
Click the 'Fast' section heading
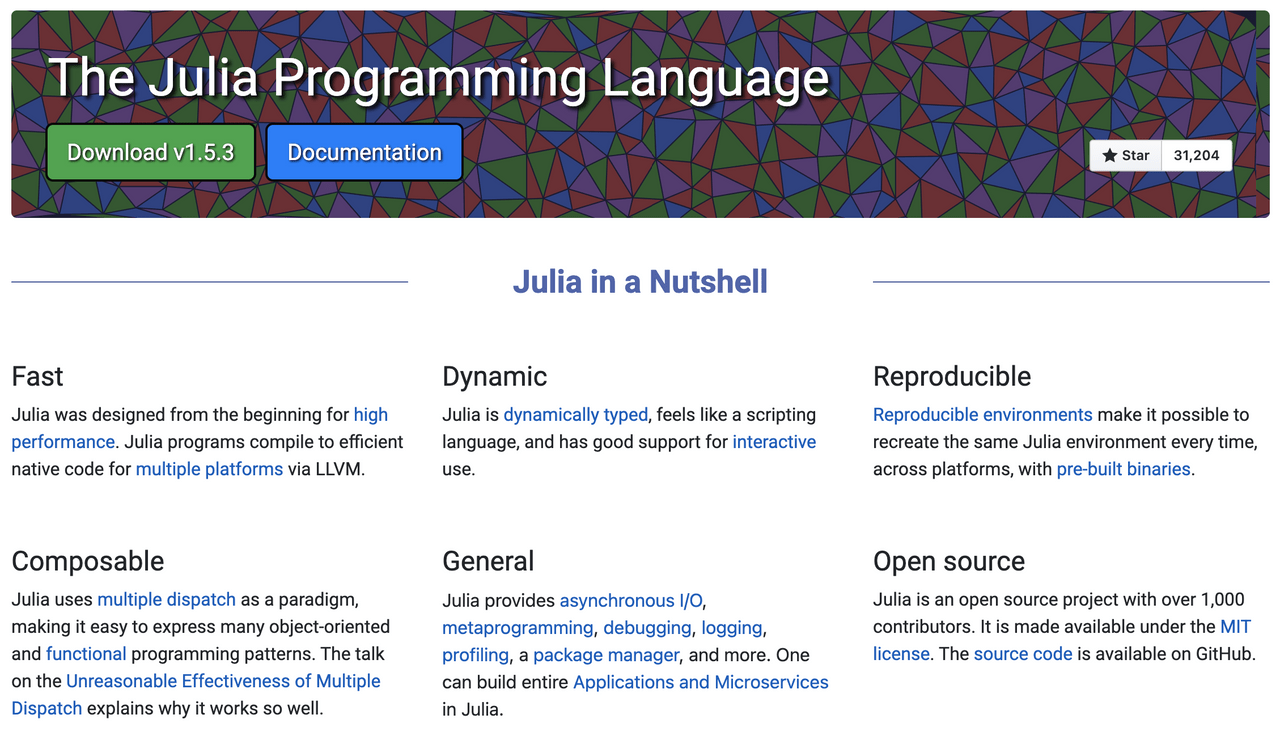click(x=37, y=376)
